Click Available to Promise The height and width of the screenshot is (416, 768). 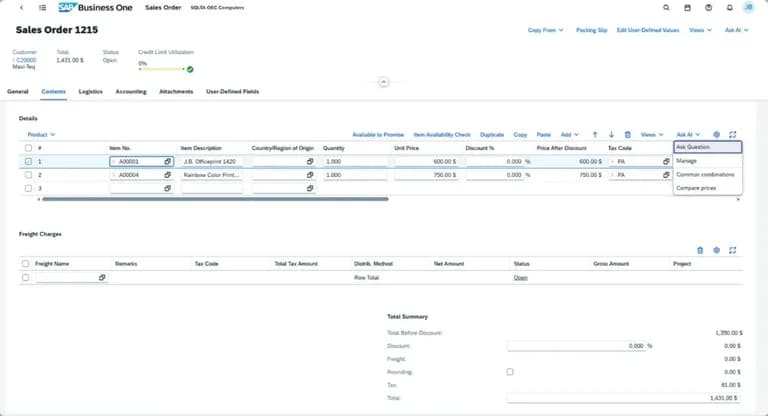point(378,134)
